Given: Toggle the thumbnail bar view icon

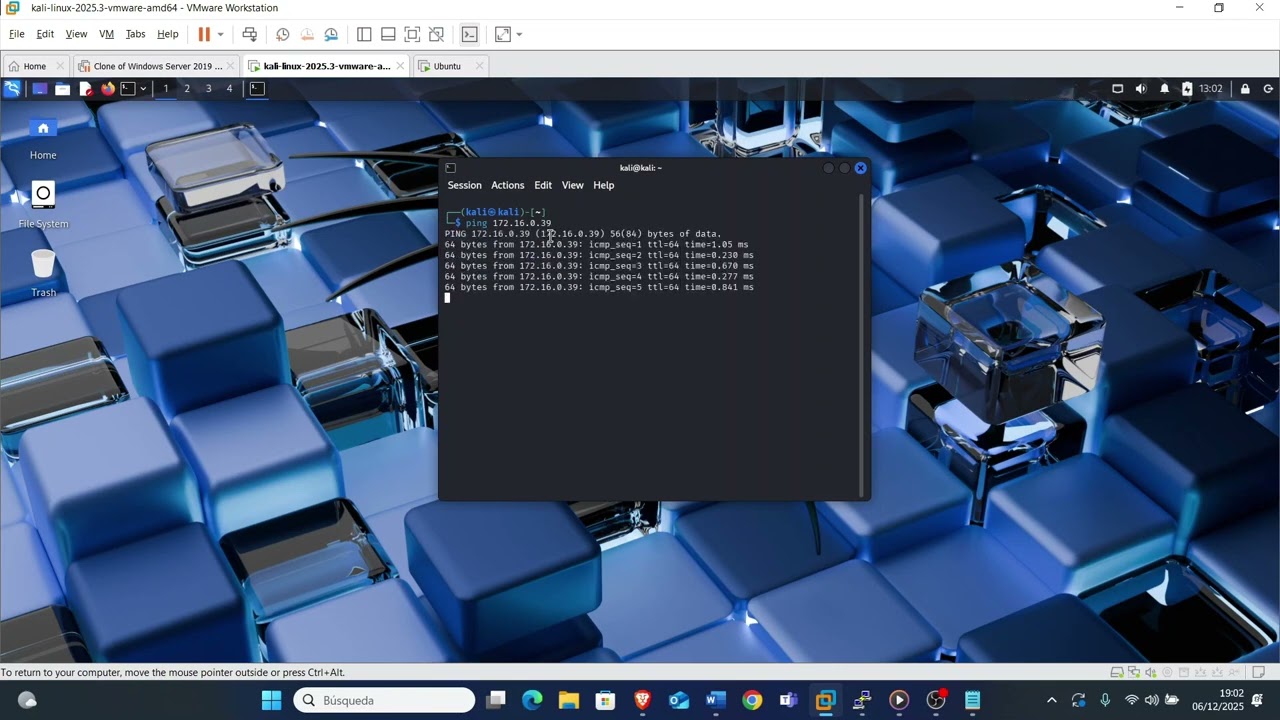Looking at the screenshot, I should pos(388,34).
